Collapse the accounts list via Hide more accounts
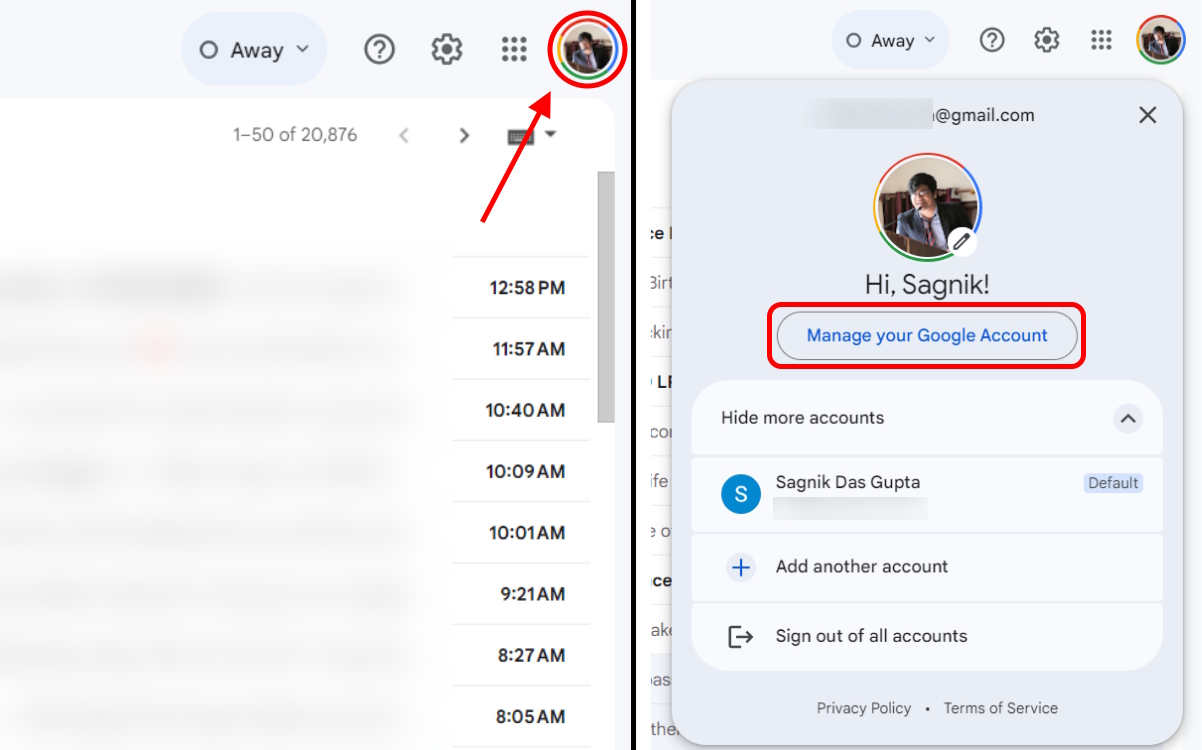Image resolution: width=1202 pixels, height=750 pixels. (801, 418)
